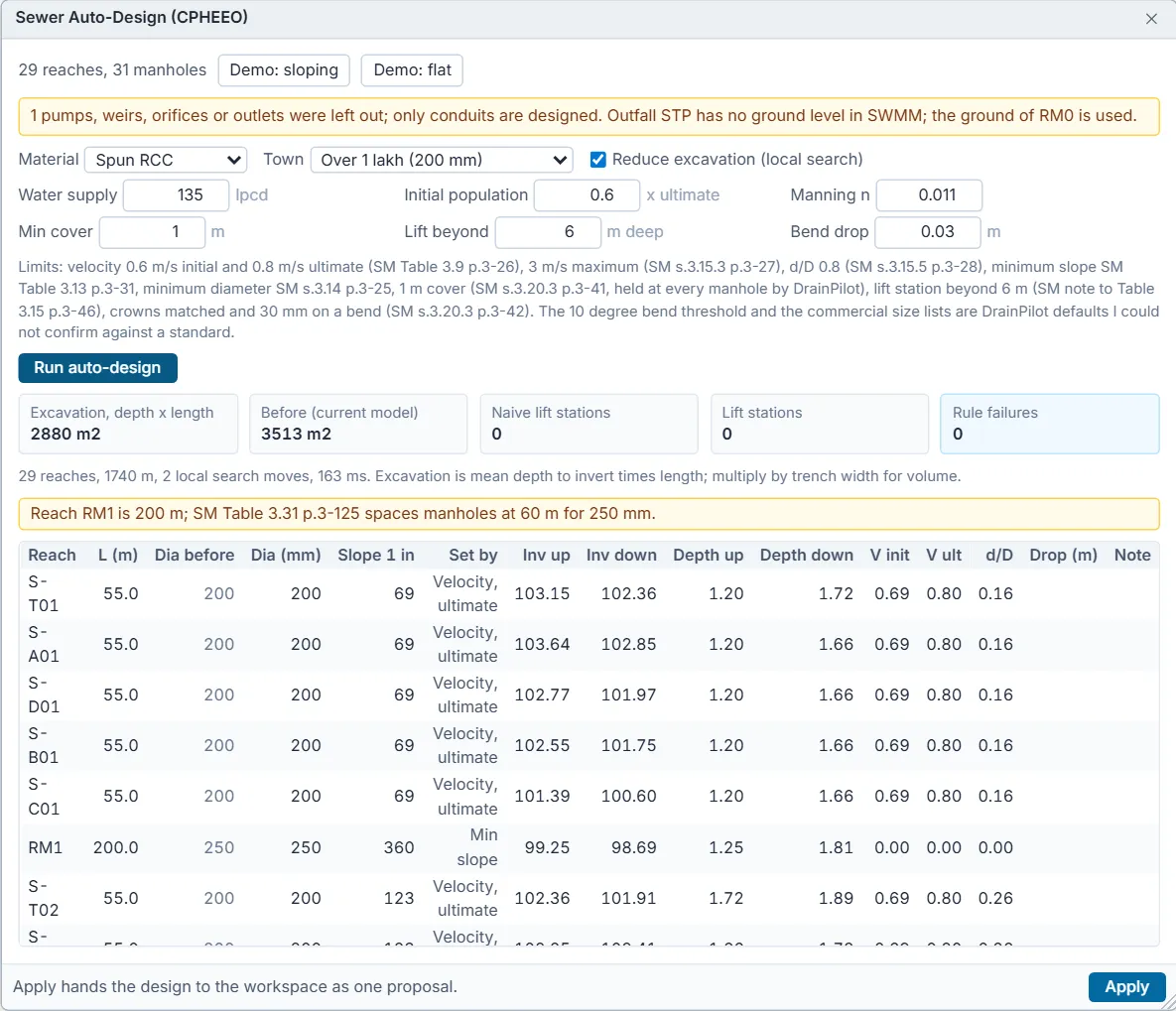
Task: Toggle Reduce excavation local search checkbox
Action: (x=597, y=160)
